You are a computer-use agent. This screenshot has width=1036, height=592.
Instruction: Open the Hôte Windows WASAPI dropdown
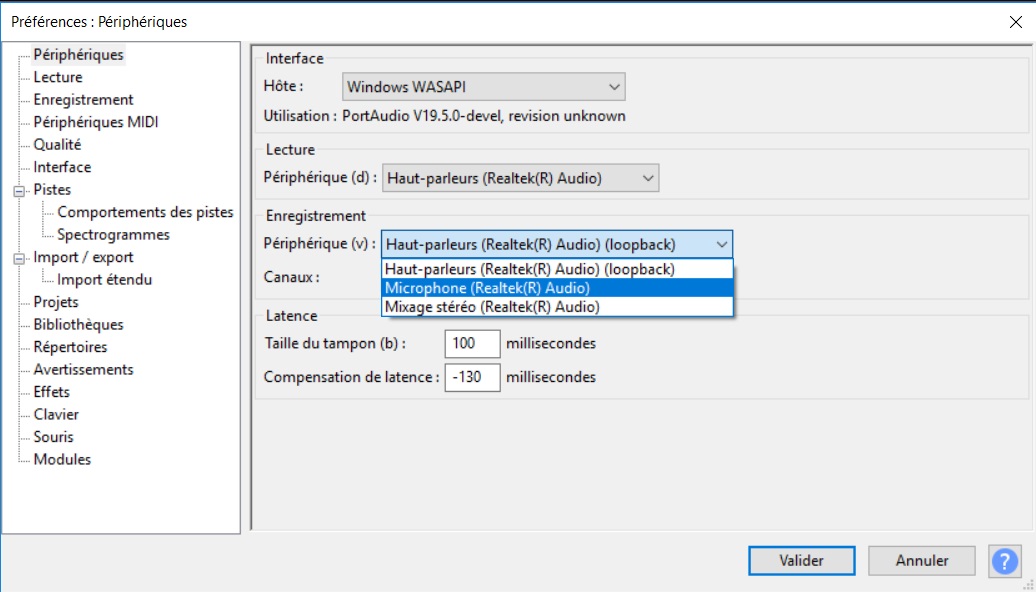(x=484, y=87)
